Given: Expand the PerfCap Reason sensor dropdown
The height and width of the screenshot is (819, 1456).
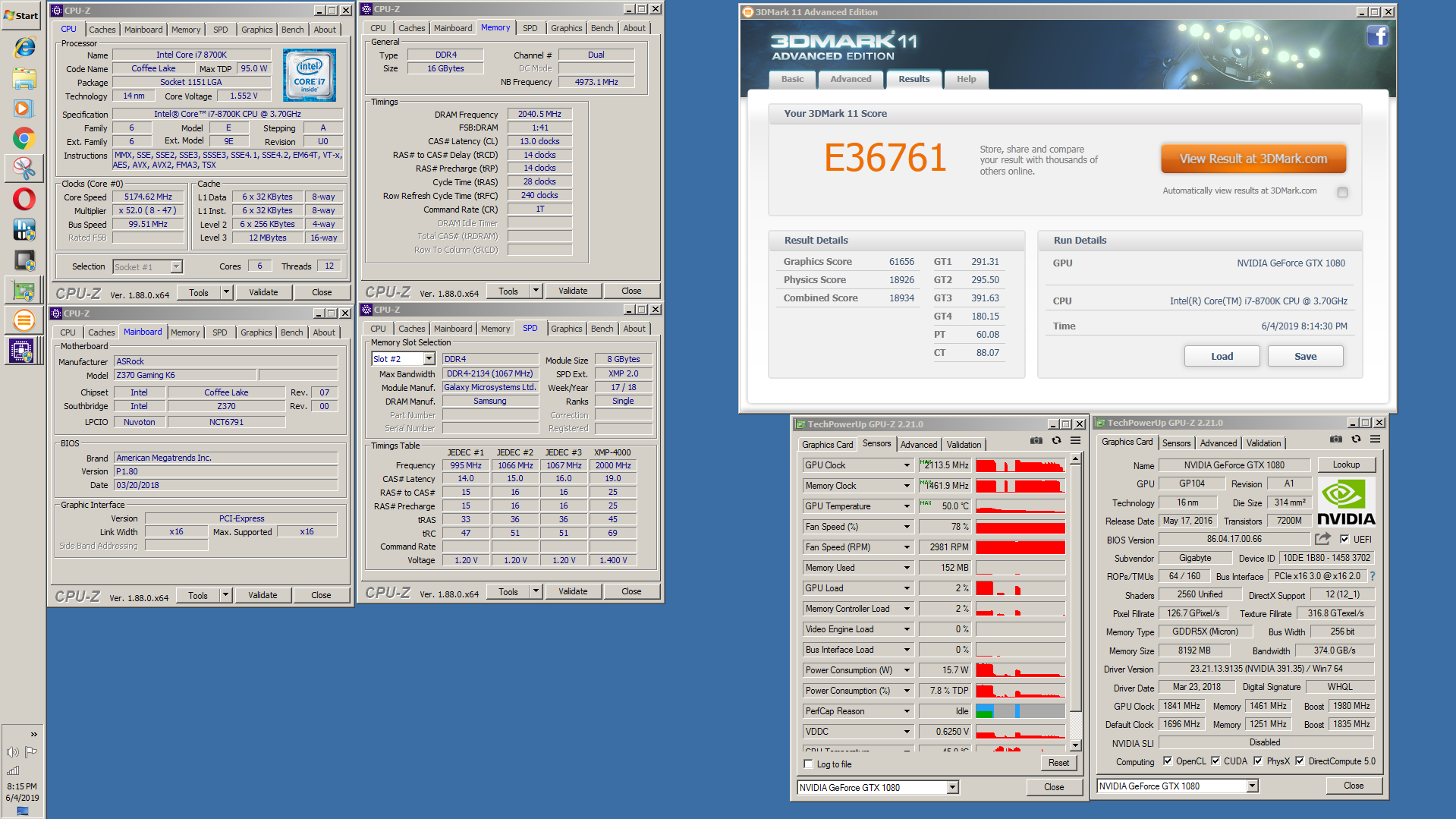Looking at the screenshot, I should (x=906, y=711).
